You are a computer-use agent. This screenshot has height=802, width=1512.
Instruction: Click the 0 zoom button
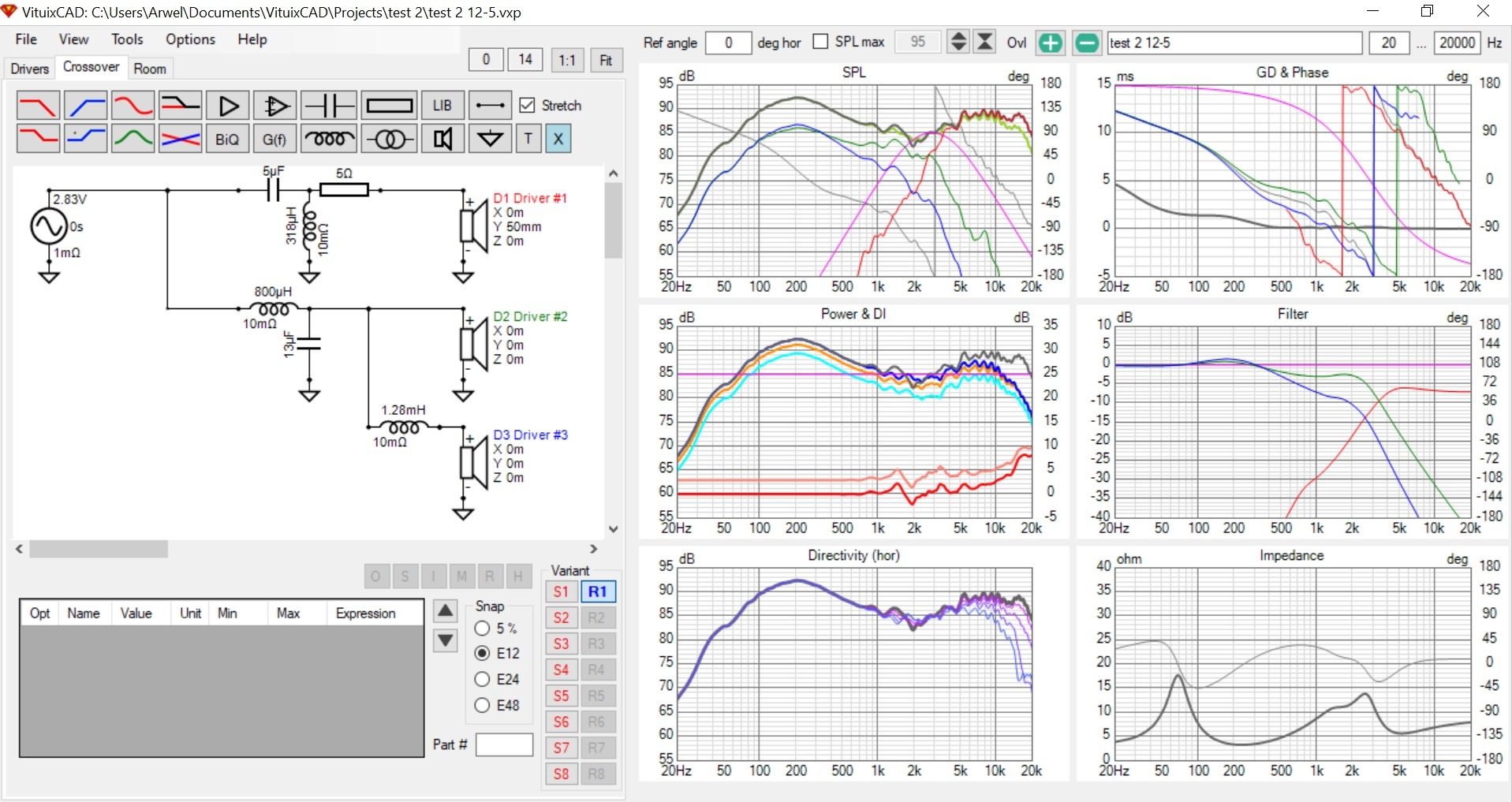486,59
